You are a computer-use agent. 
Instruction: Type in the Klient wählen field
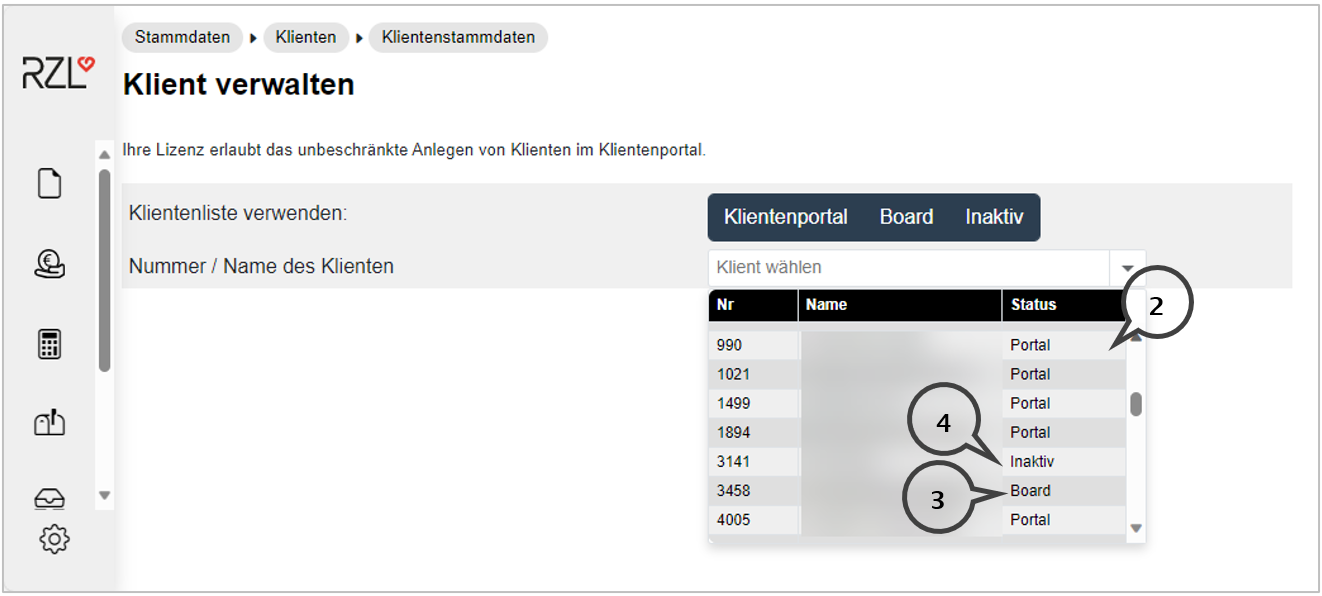pos(907,268)
